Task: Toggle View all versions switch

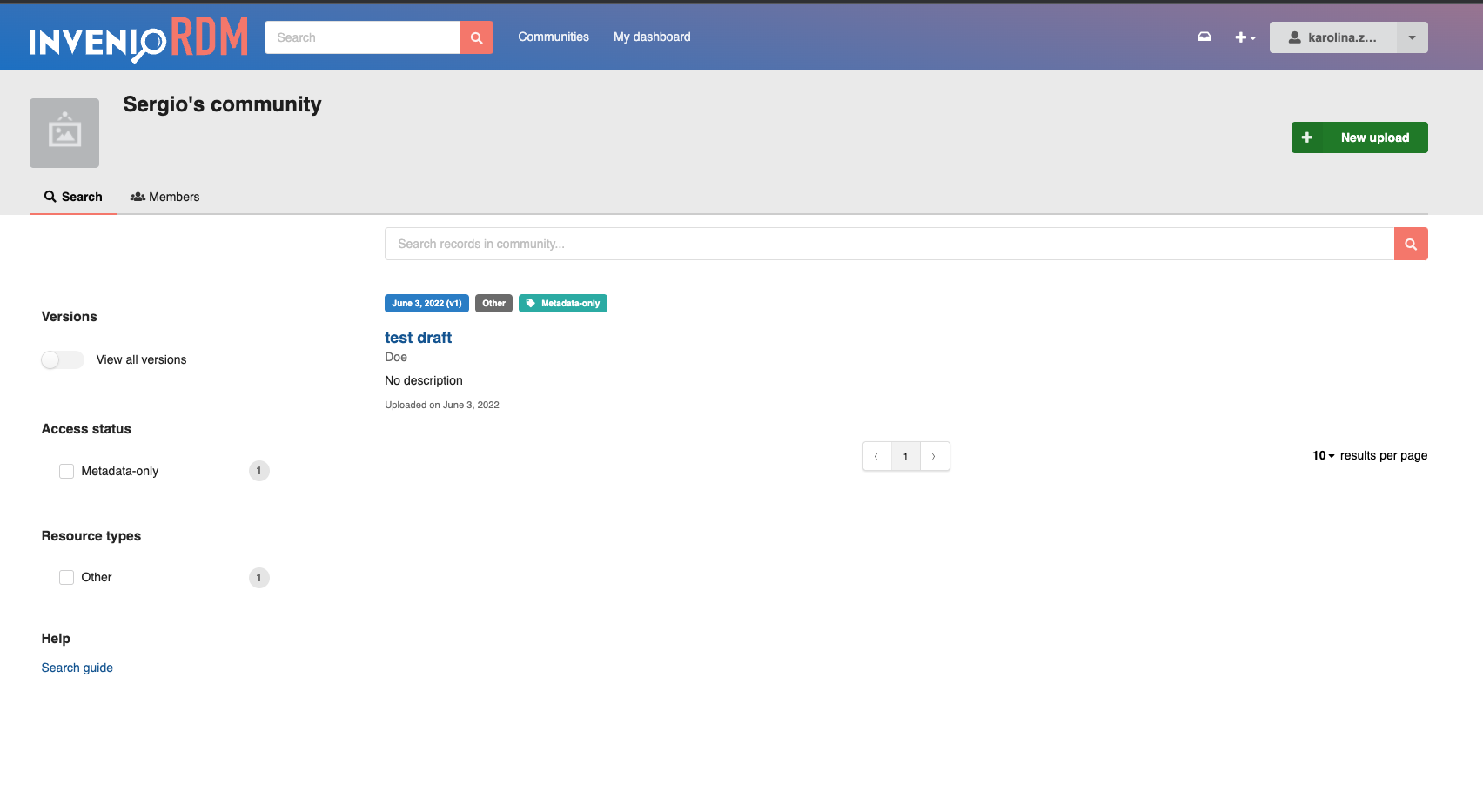Action: pyautogui.click(x=62, y=359)
